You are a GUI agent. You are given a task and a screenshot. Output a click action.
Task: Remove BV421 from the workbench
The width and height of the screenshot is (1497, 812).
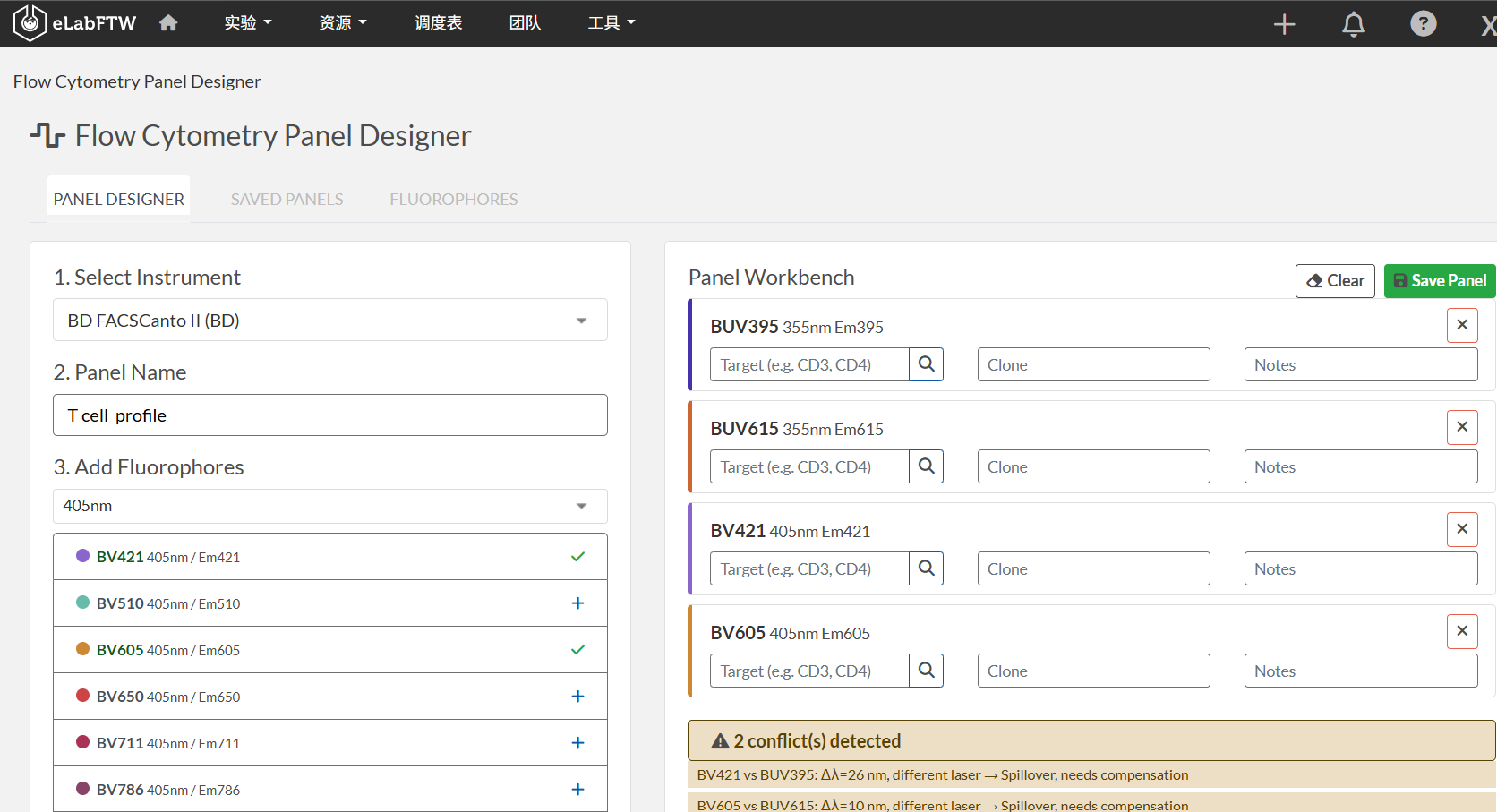point(1462,529)
